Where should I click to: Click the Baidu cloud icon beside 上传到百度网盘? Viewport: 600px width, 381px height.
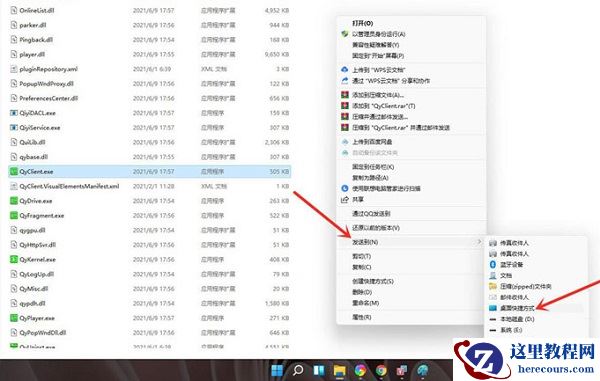pyautogui.click(x=345, y=142)
